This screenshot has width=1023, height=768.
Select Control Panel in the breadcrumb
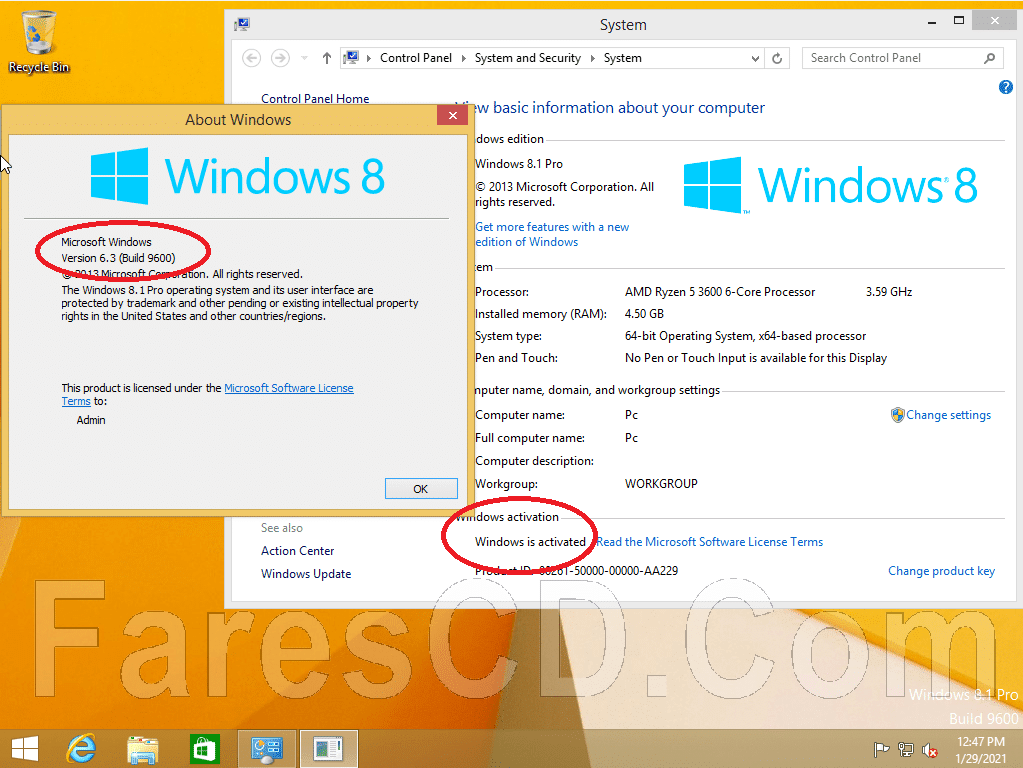416,58
